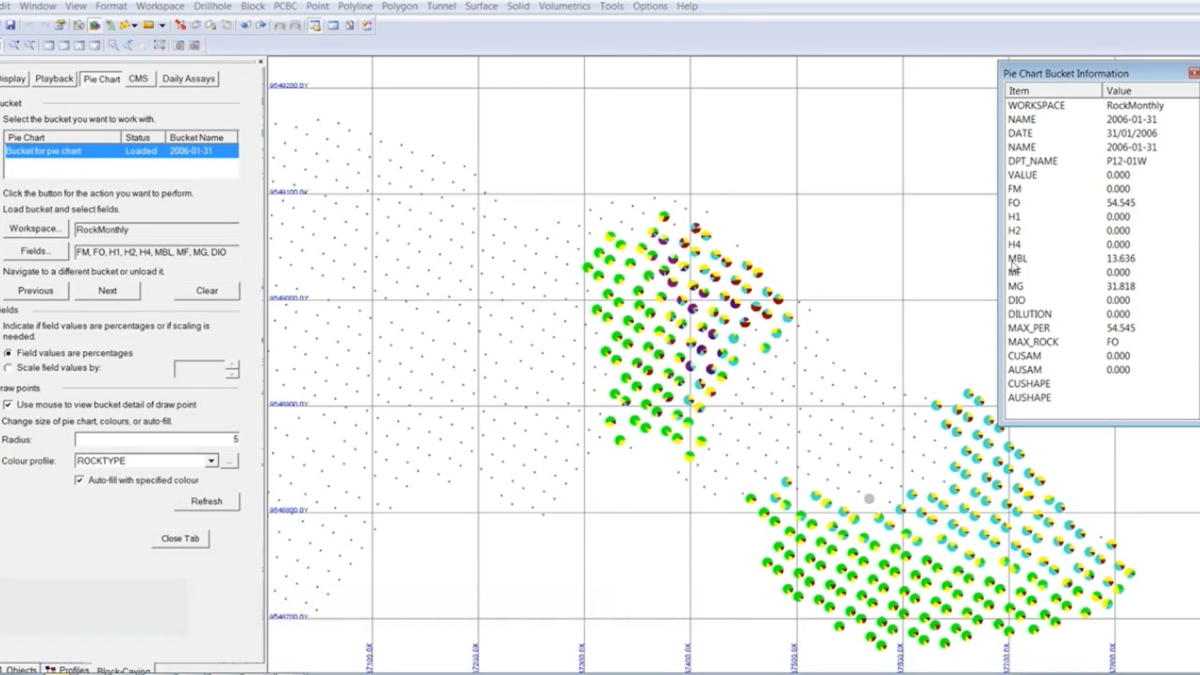This screenshot has width=1200, height=675.
Task: Toggle 'Auto-fill with specified colour' checkbox
Action: [x=79, y=480]
